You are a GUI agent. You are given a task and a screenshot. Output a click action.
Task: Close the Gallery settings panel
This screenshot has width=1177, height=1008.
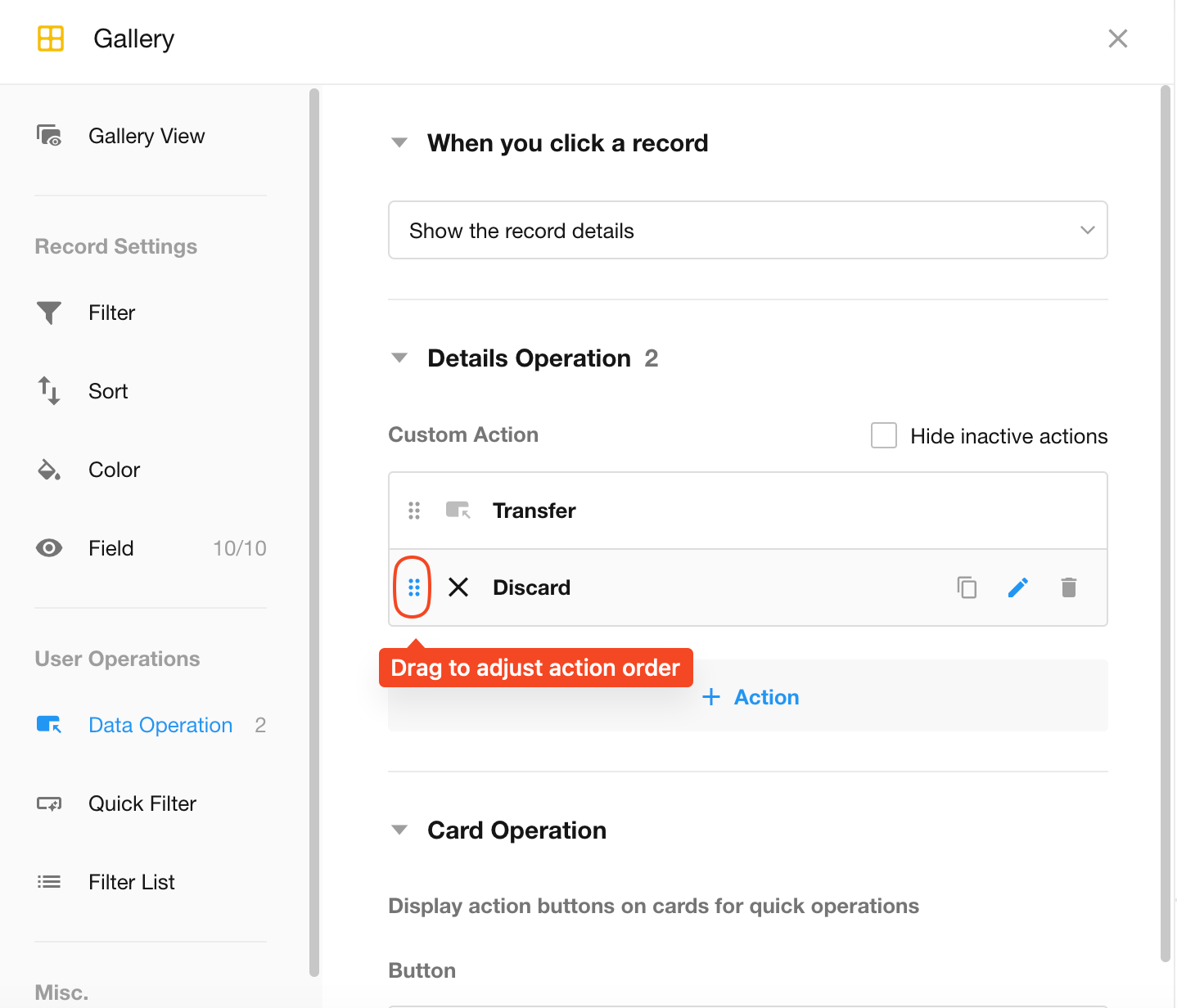coord(1117,38)
